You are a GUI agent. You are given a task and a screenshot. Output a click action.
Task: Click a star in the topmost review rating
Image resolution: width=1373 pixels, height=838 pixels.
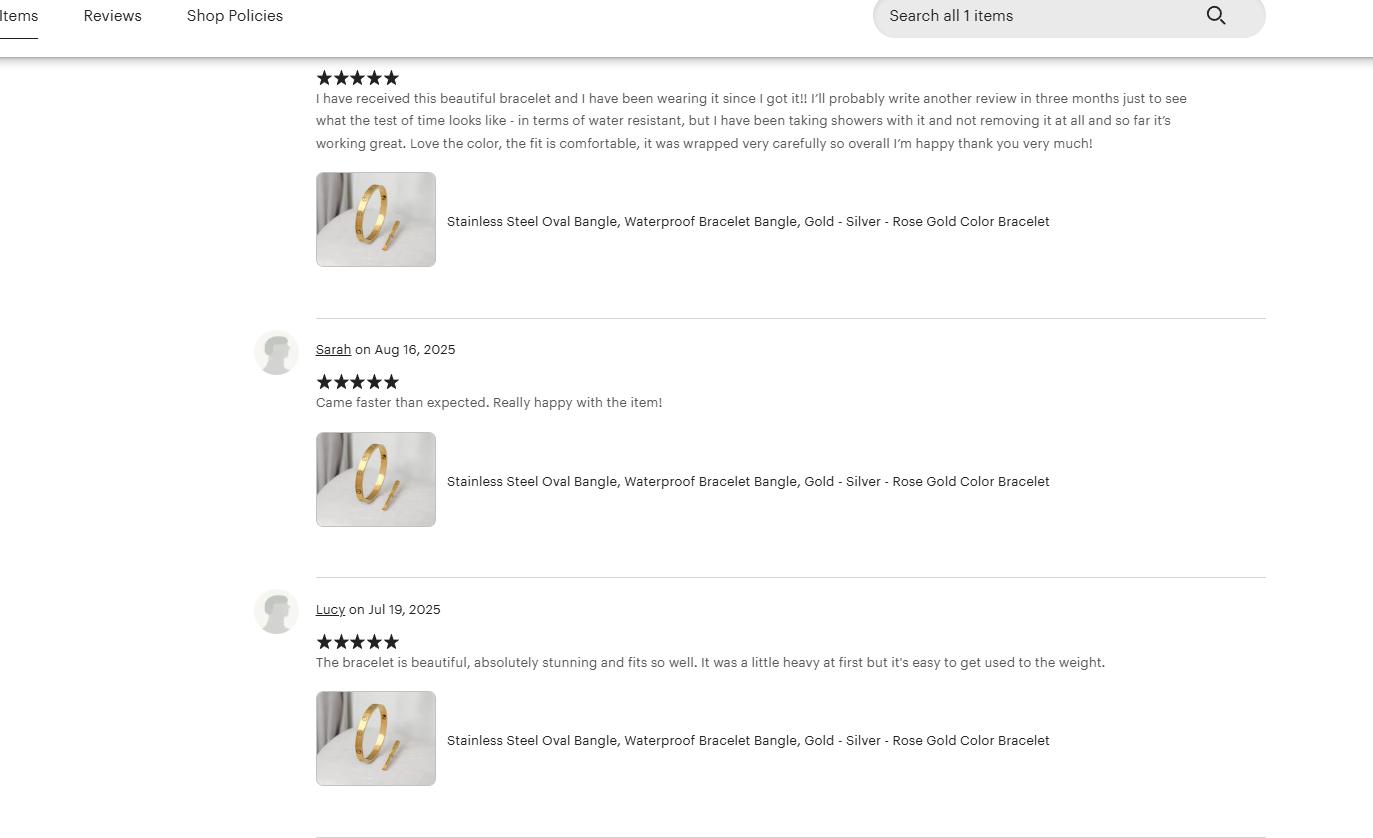(357, 78)
